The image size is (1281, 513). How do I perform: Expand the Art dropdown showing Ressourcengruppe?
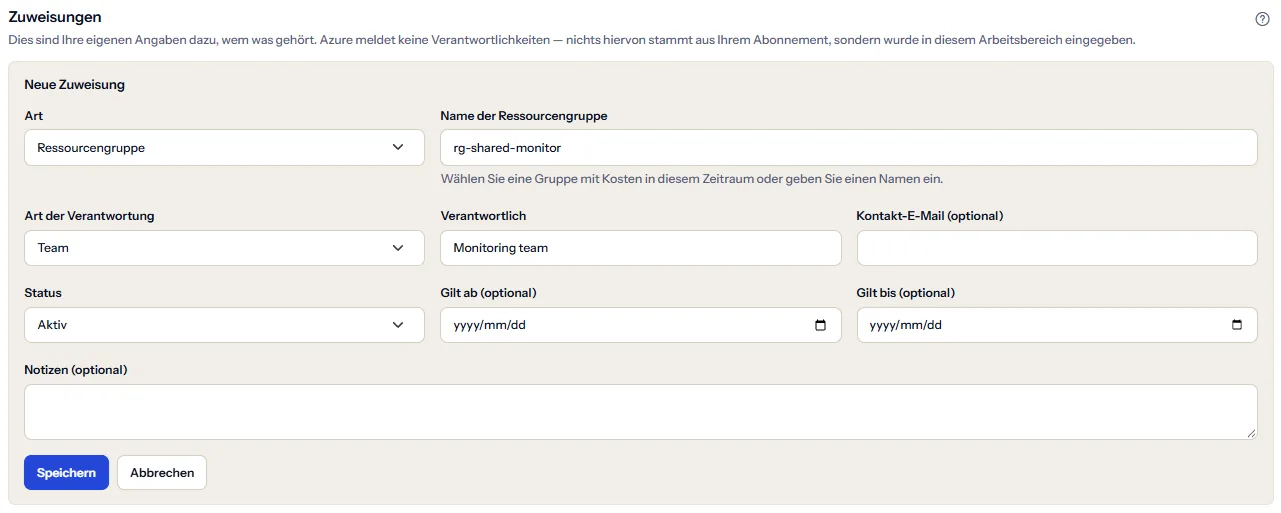pyautogui.click(x=224, y=147)
